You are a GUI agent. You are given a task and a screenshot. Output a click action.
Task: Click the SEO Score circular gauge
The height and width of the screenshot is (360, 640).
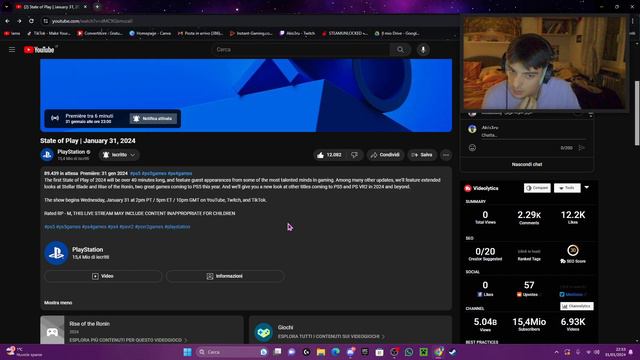click(x=573, y=250)
